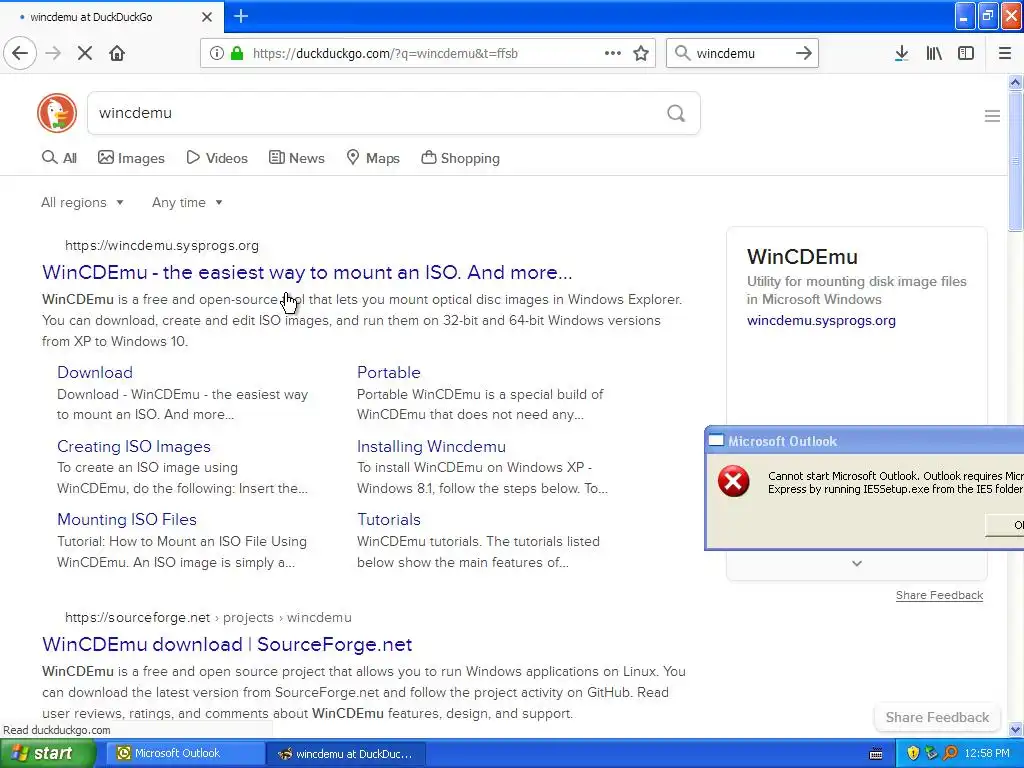1024x768 pixels.
Task: Open the Installing Wincdemu sitelink
Action: point(431,446)
